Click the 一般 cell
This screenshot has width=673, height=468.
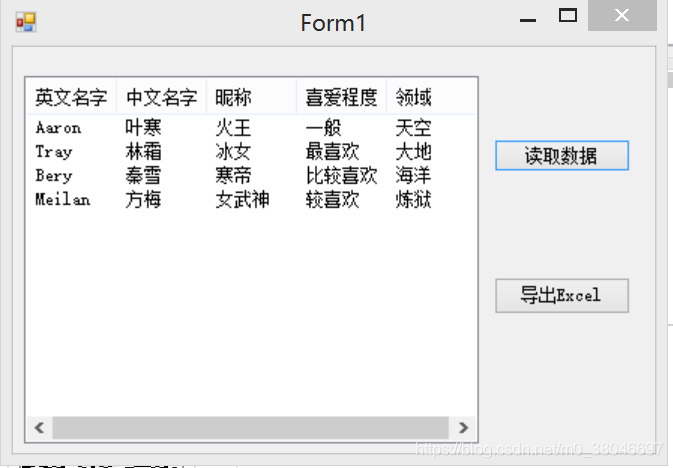coord(324,128)
